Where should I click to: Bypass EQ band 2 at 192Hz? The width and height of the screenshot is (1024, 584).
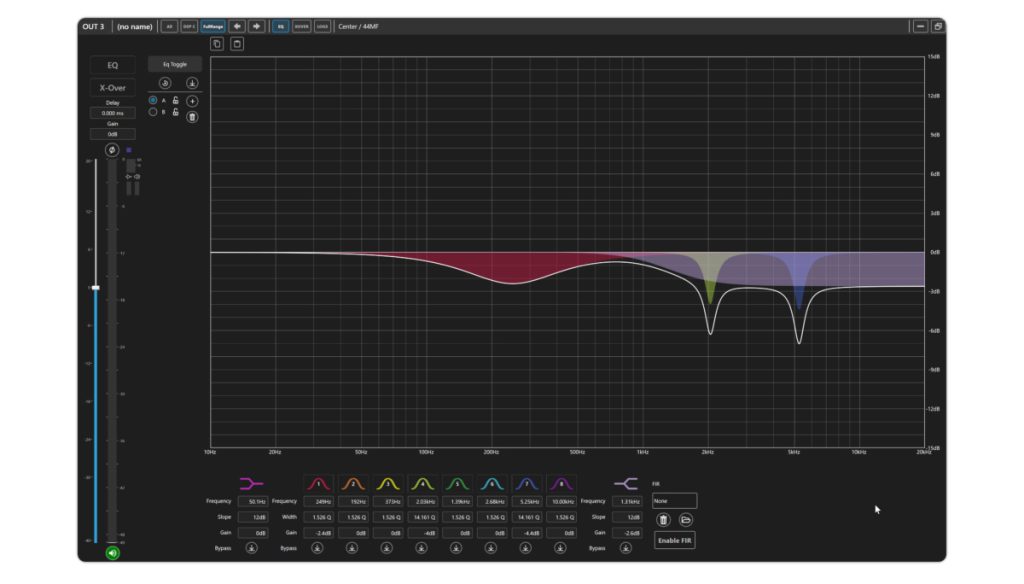(x=352, y=548)
